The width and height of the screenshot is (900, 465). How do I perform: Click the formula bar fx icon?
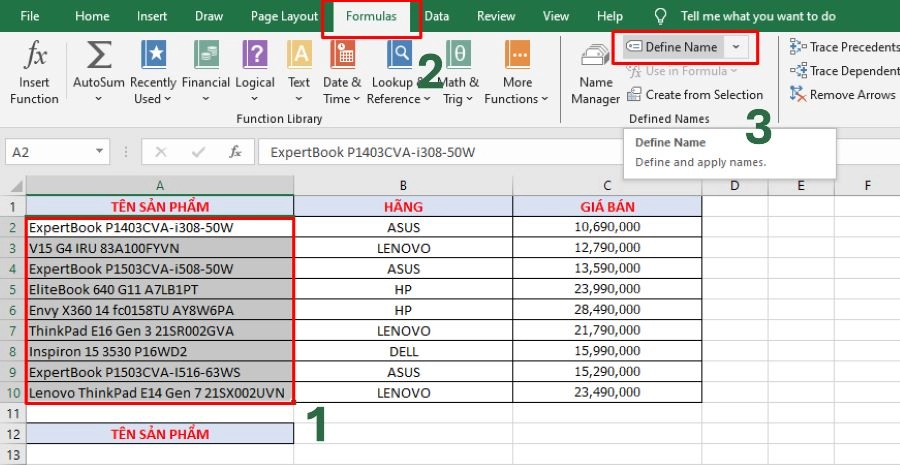pyautogui.click(x=235, y=152)
